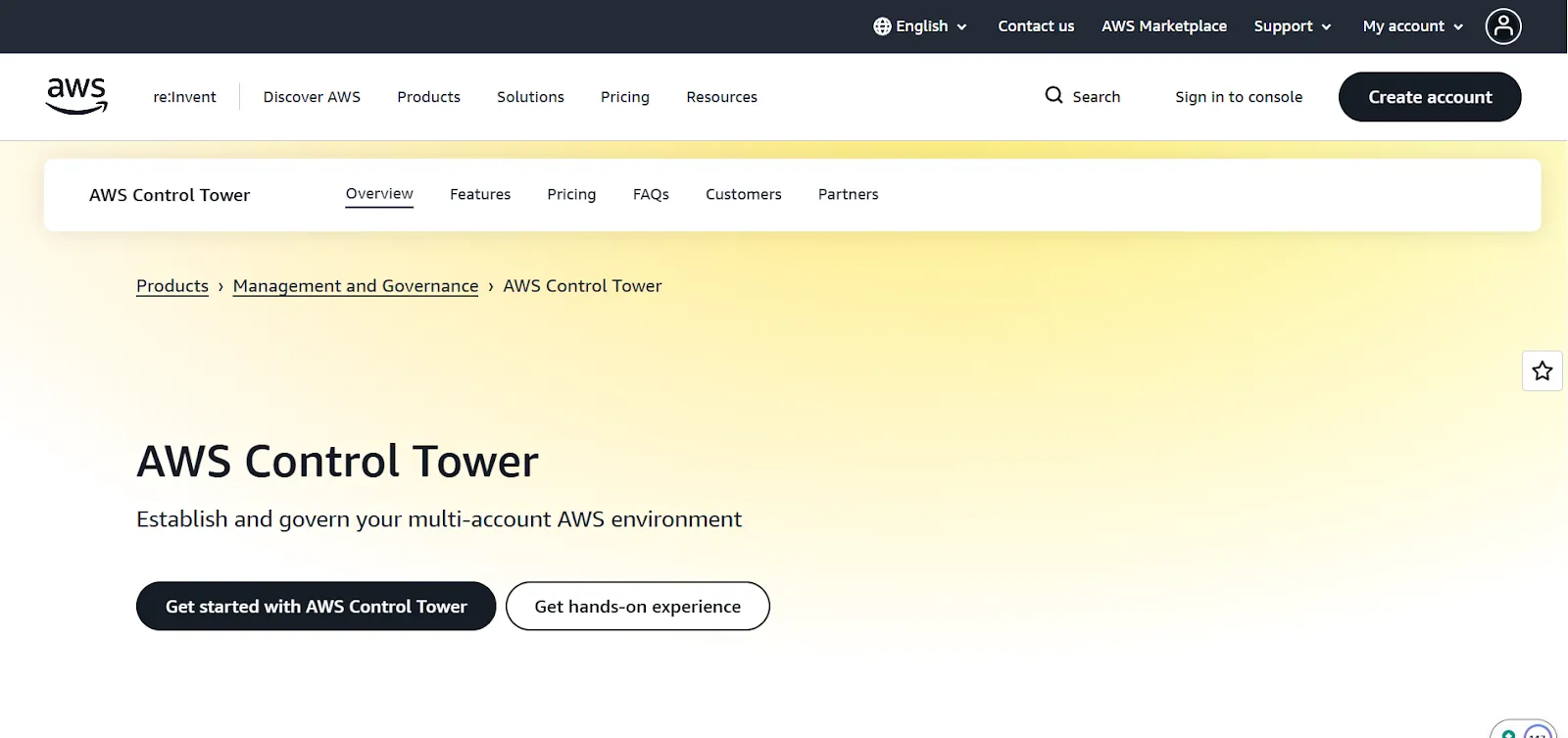The image size is (1568, 738).
Task: Open the Products top menu
Action: coord(428,97)
